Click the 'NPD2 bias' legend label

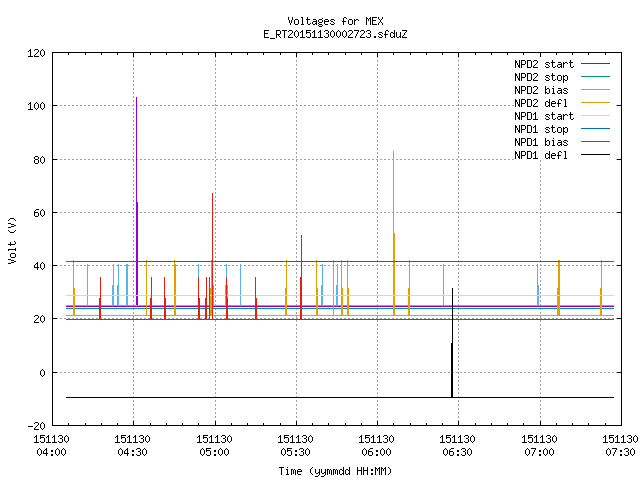[541, 90]
